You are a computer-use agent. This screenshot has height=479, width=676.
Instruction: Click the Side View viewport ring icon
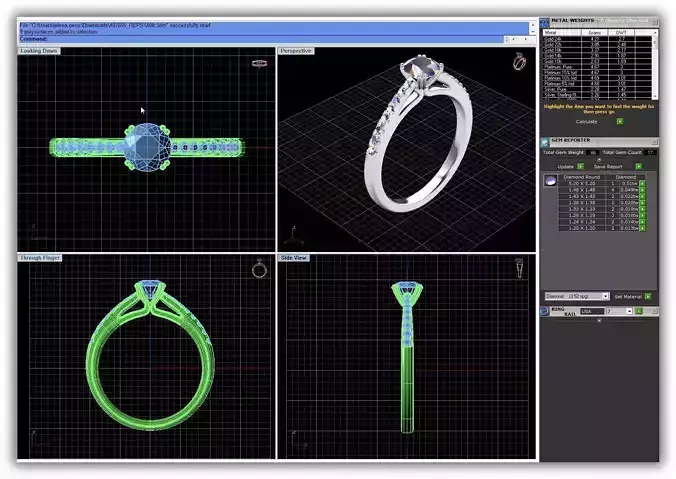[520, 268]
